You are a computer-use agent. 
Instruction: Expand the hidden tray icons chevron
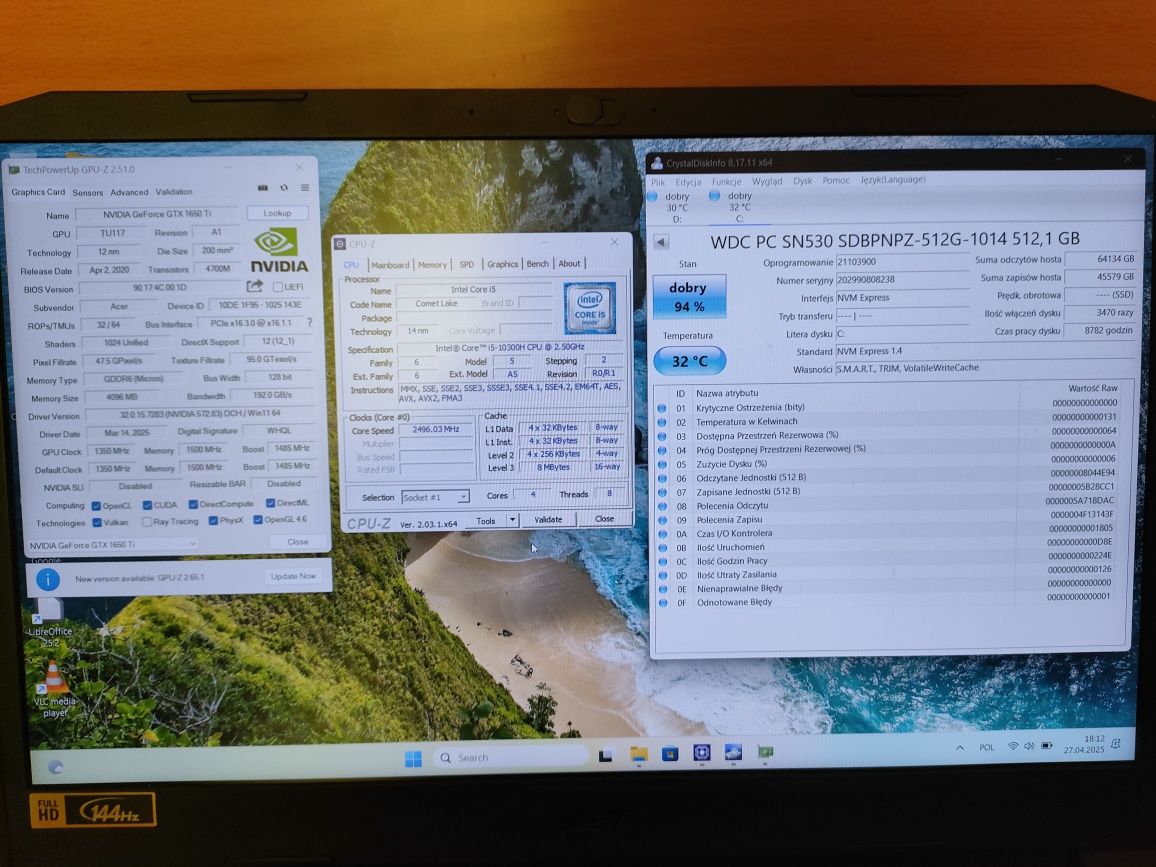960,748
